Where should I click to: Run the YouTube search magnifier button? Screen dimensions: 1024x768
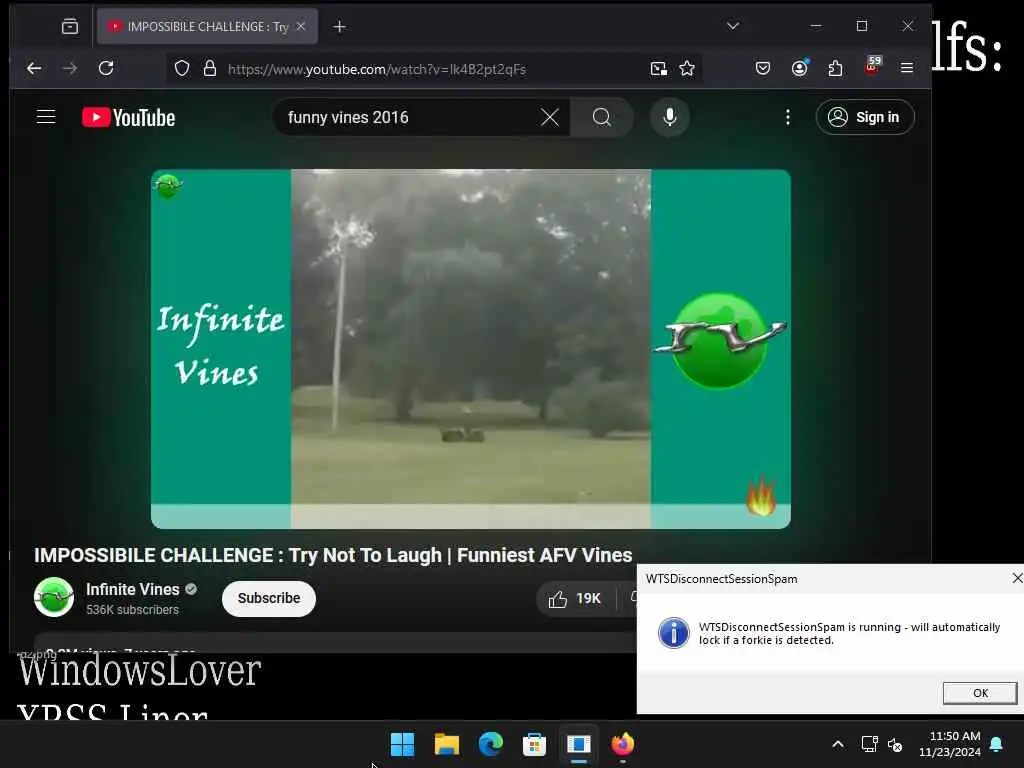click(x=601, y=118)
